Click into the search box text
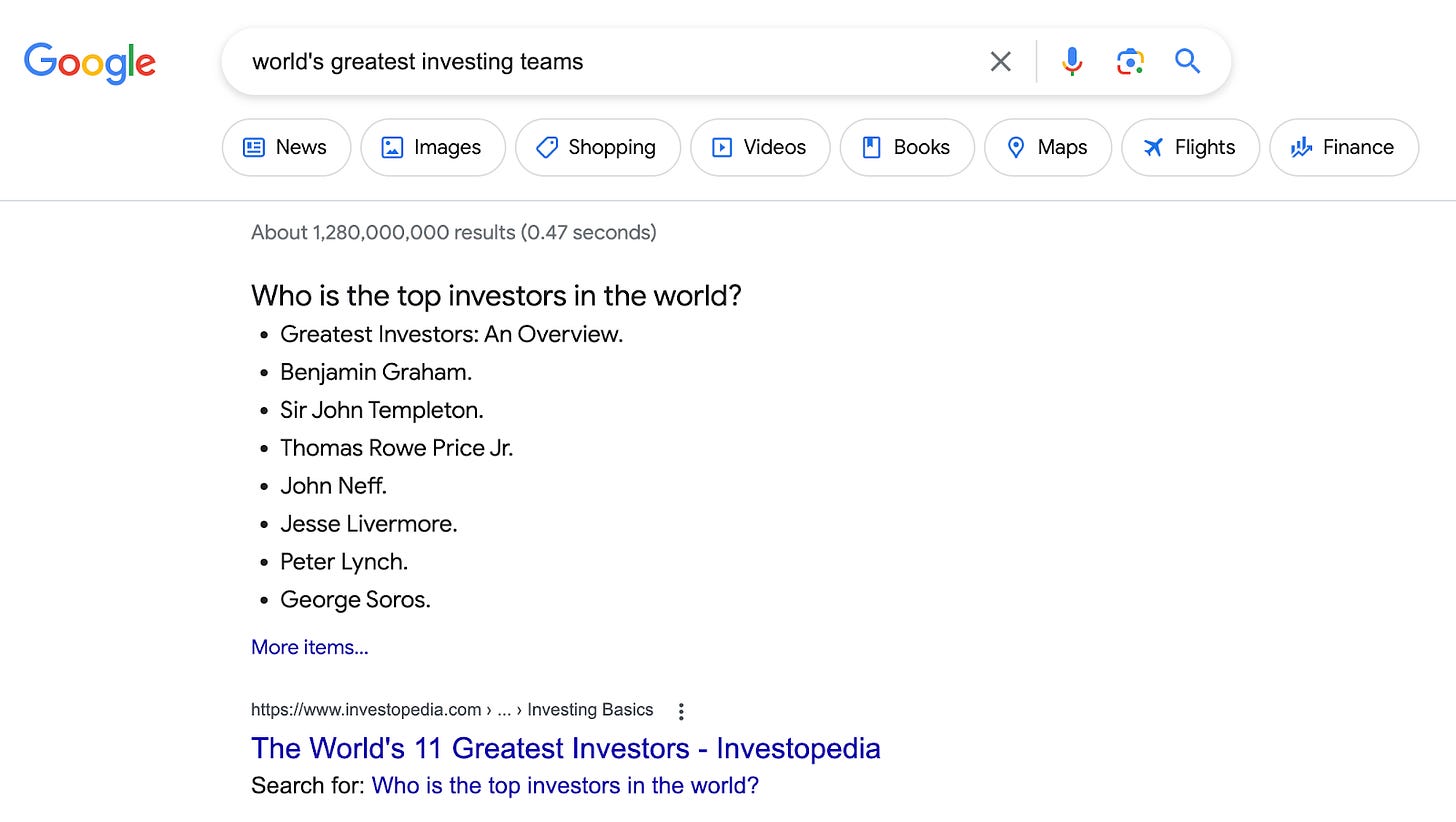Screen dimensions: 1456x822 418,62
